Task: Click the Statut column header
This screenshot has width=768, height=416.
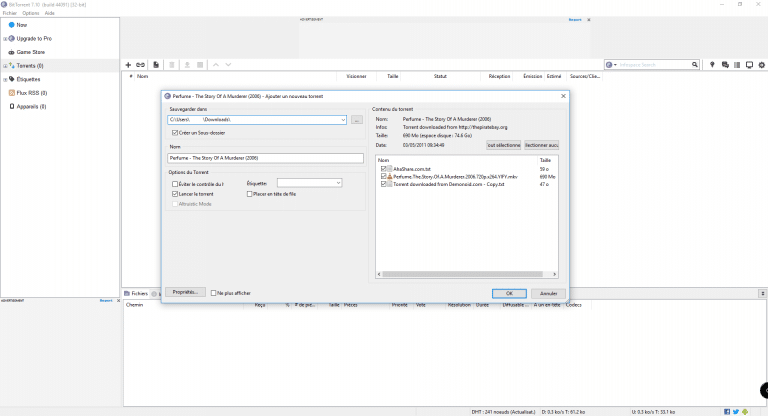Action: pyautogui.click(x=440, y=76)
